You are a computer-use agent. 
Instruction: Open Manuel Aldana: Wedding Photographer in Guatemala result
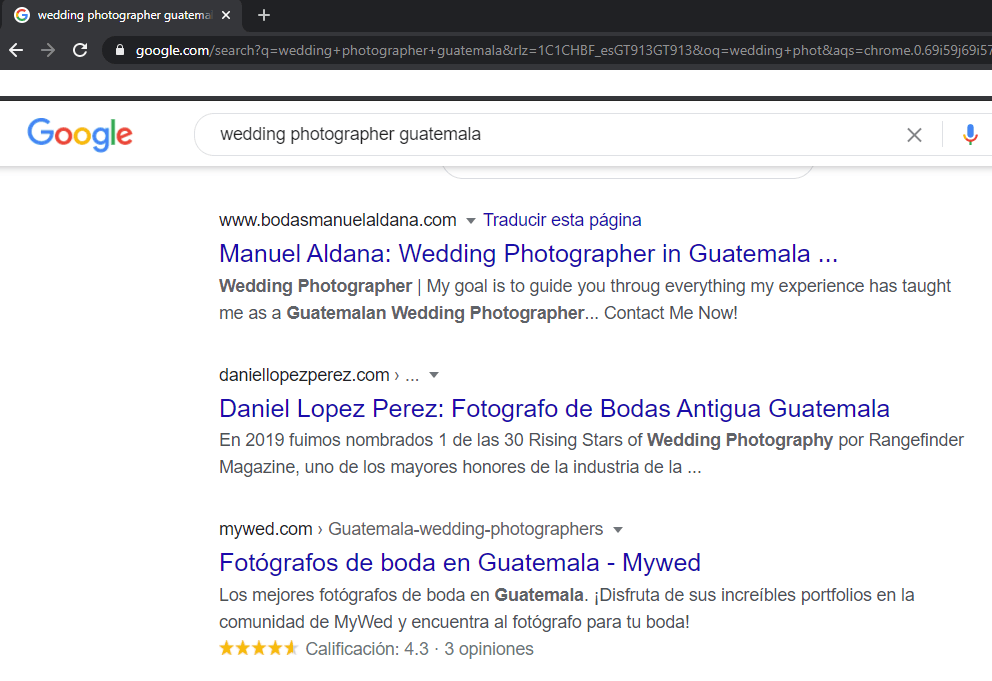(x=528, y=253)
